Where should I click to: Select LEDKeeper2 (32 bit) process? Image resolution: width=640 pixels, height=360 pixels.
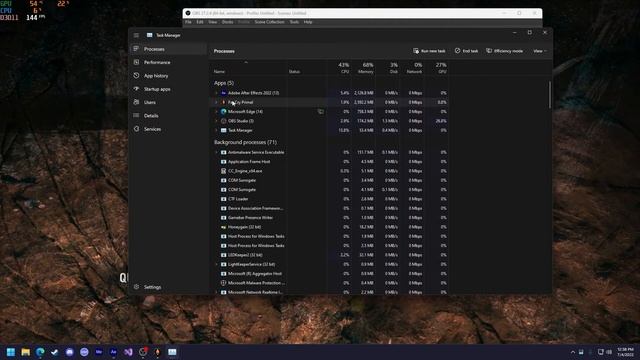point(330,255)
